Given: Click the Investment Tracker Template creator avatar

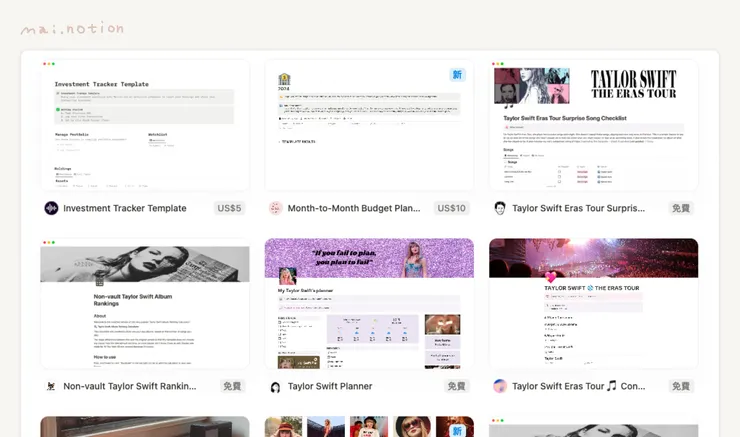Looking at the screenshot, I should click(51, 208).
